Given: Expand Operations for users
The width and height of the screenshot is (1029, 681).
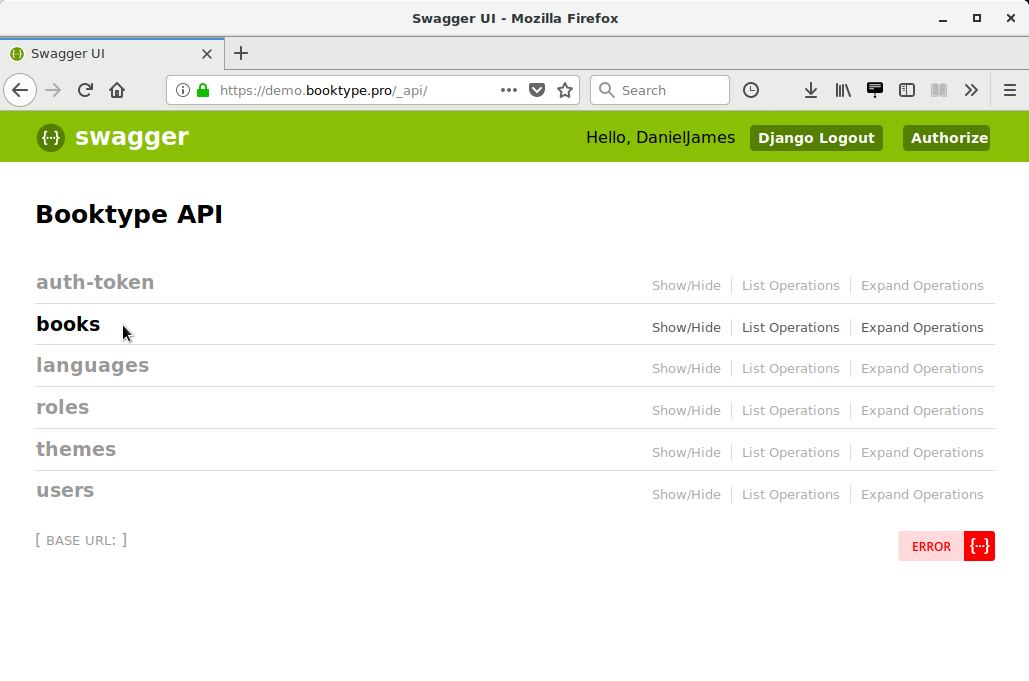Looking at the screenshot, I should [922, 495].
